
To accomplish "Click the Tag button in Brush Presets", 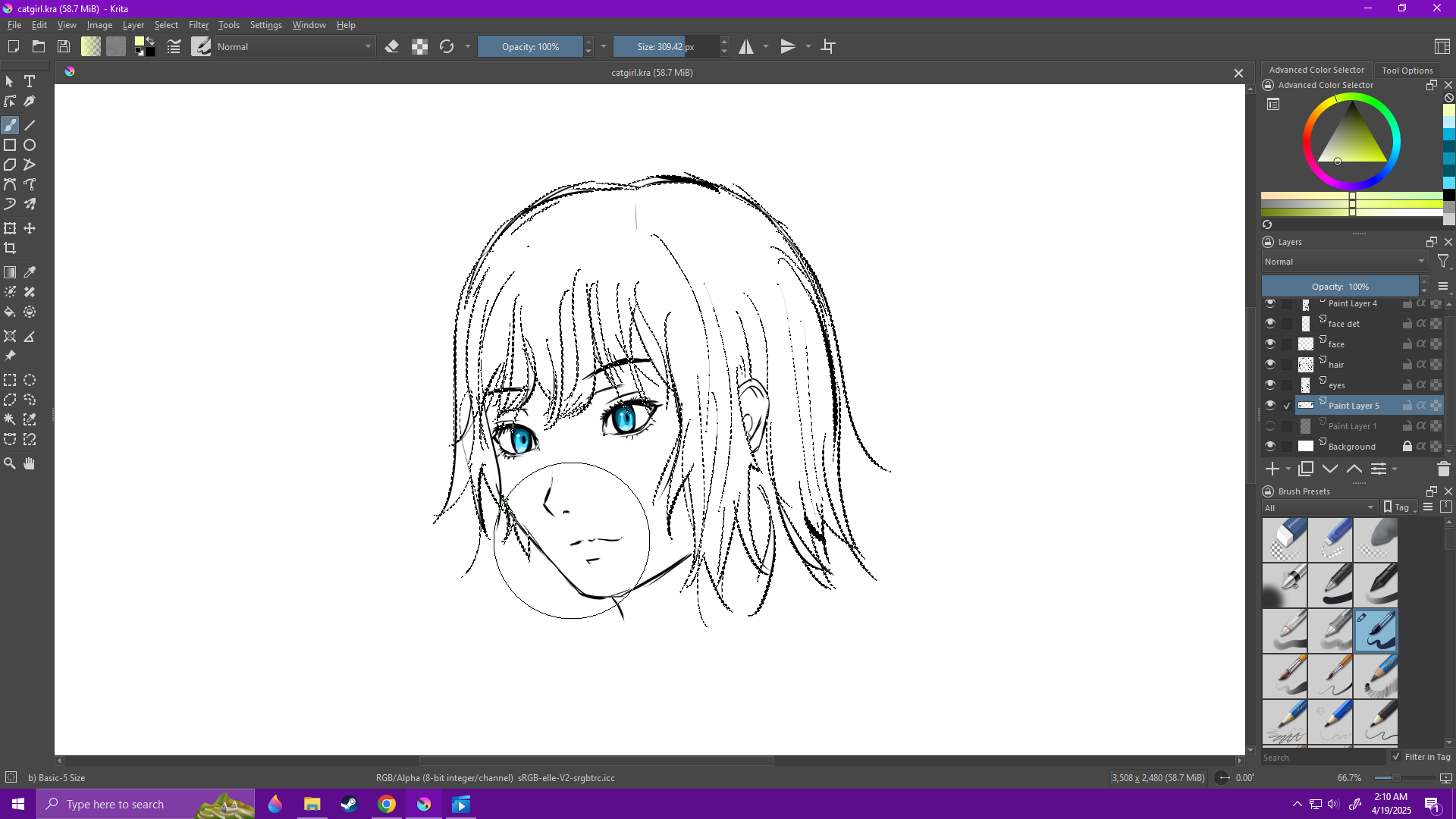I will tap(1399, 507).
